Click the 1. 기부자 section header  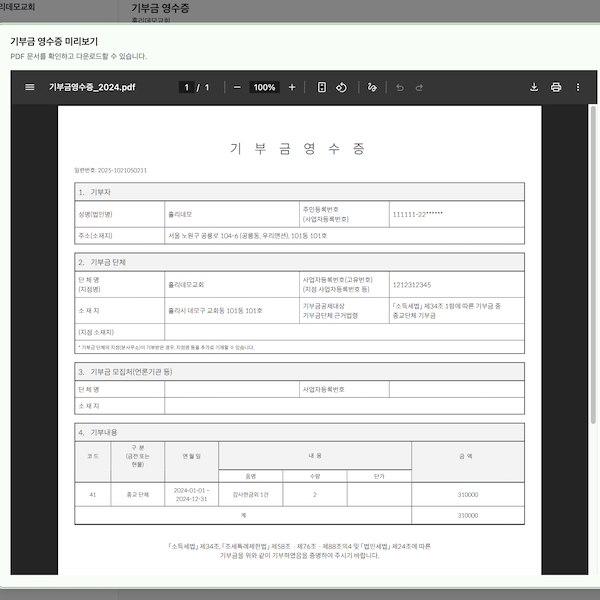(x=96, y=191)
